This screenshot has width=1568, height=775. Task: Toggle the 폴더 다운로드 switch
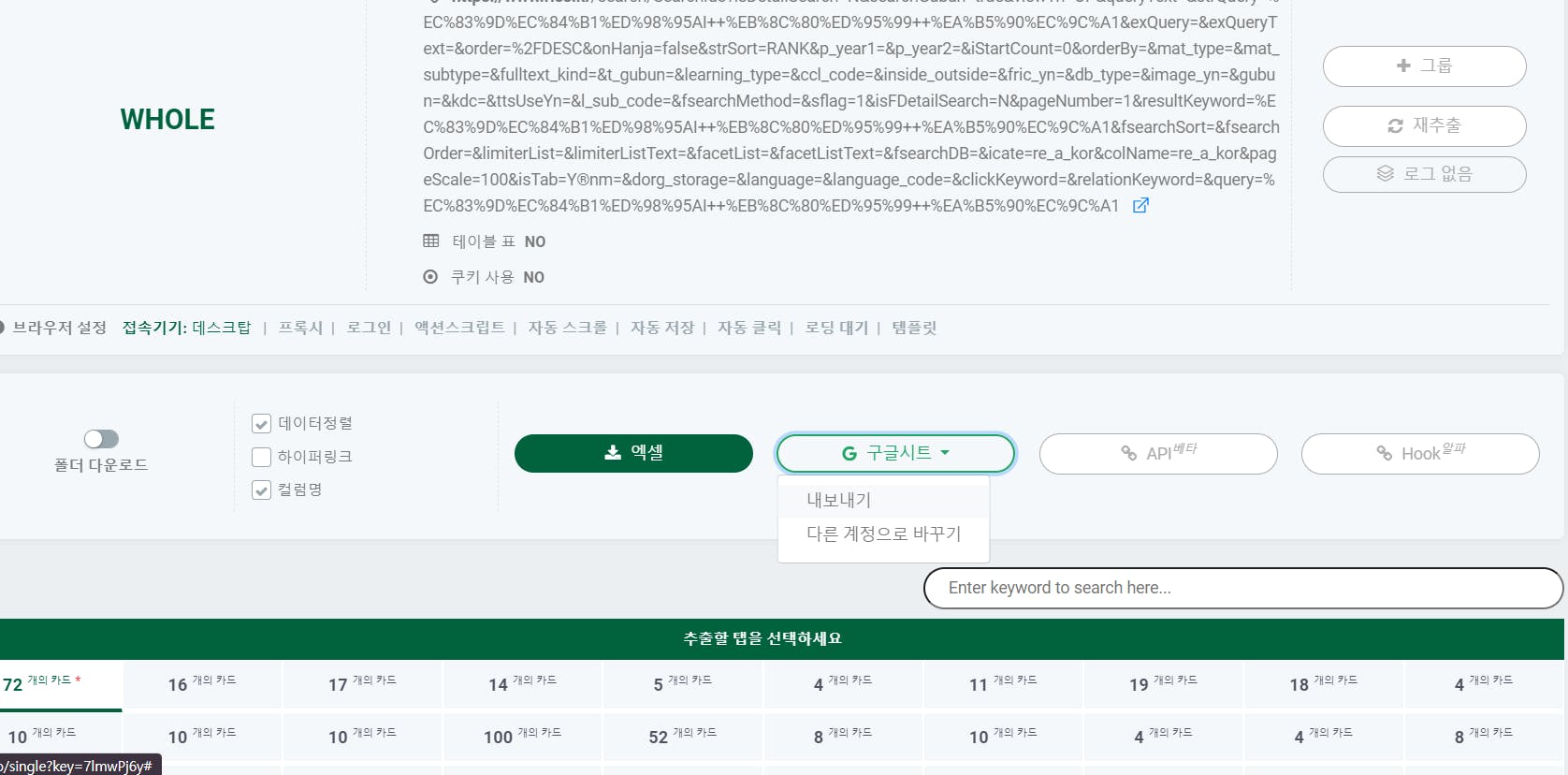pos(101,439)
